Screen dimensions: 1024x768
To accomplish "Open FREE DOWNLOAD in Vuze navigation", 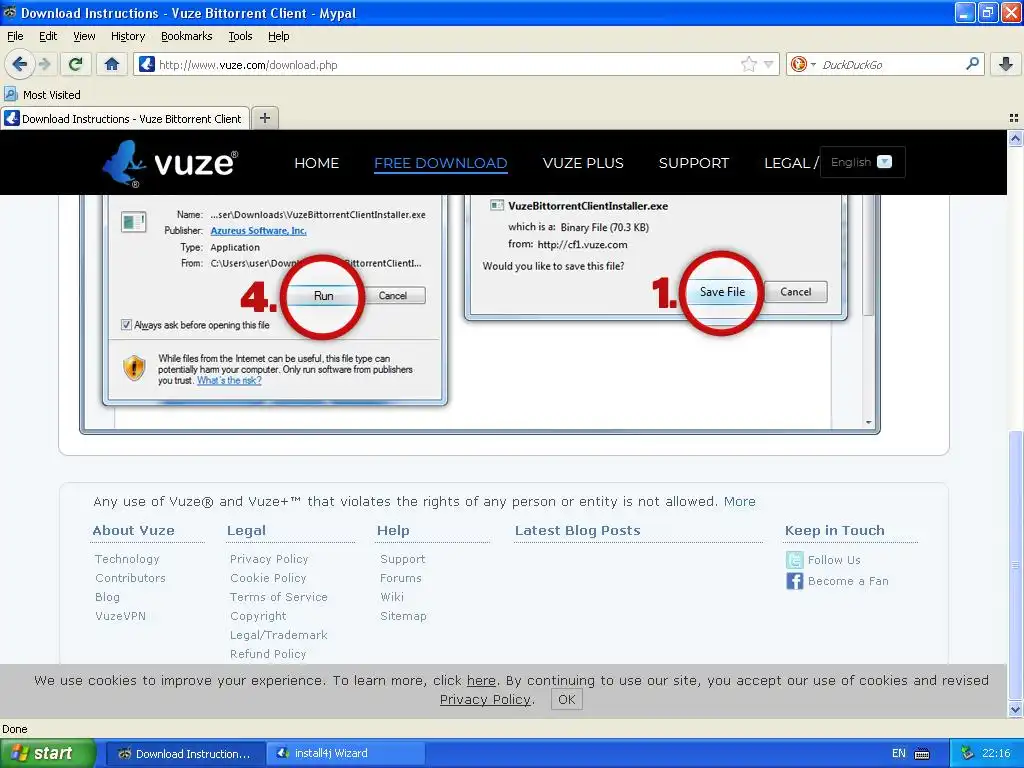I will pos(440,163).
